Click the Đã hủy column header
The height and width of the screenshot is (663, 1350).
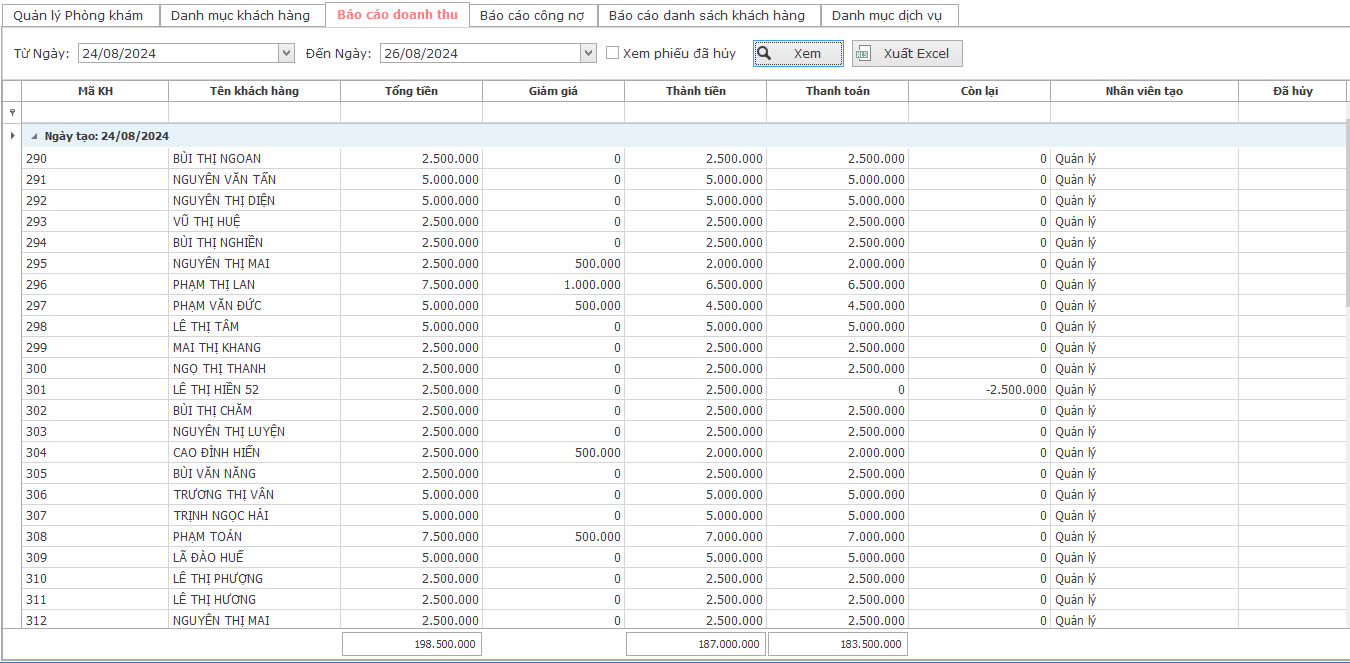[1292, 91]
